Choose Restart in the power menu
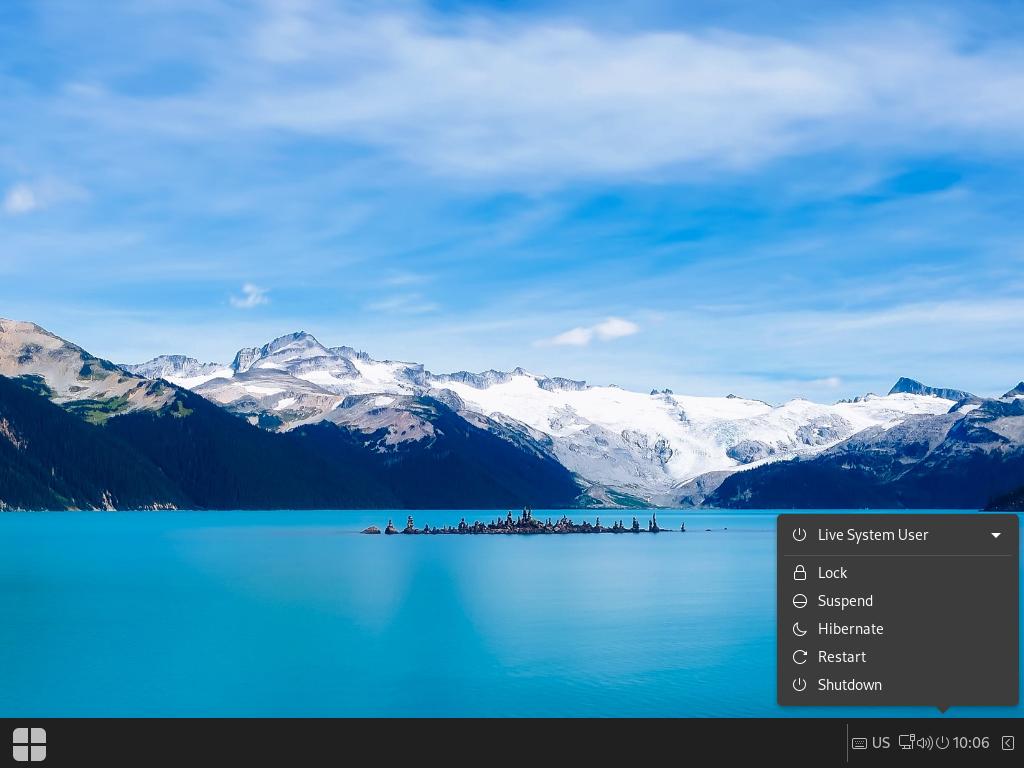Image resolution: width=1024 pixels, height=768 pixels. 898,657
